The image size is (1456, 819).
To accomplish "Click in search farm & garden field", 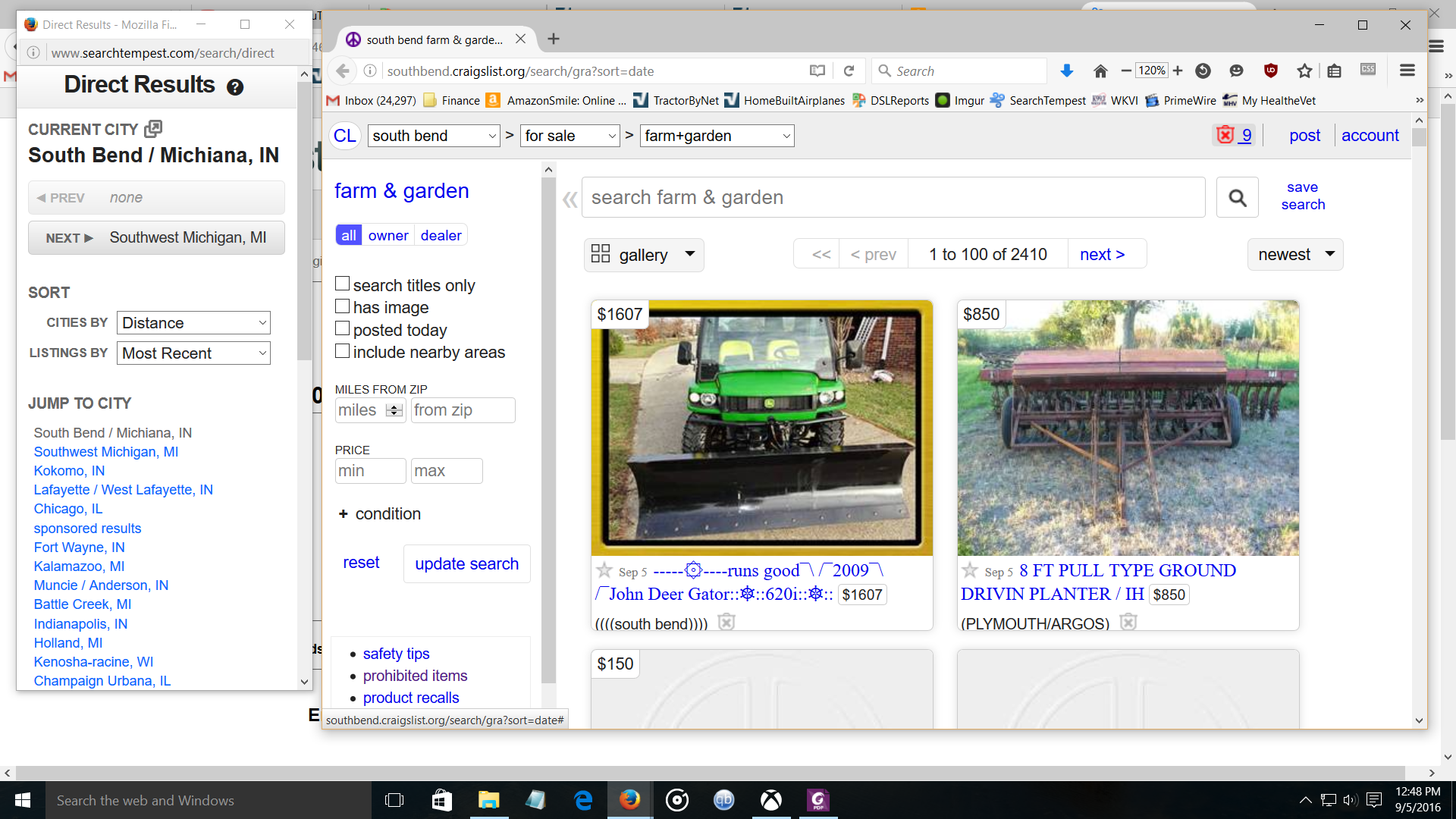I will 893,197.
